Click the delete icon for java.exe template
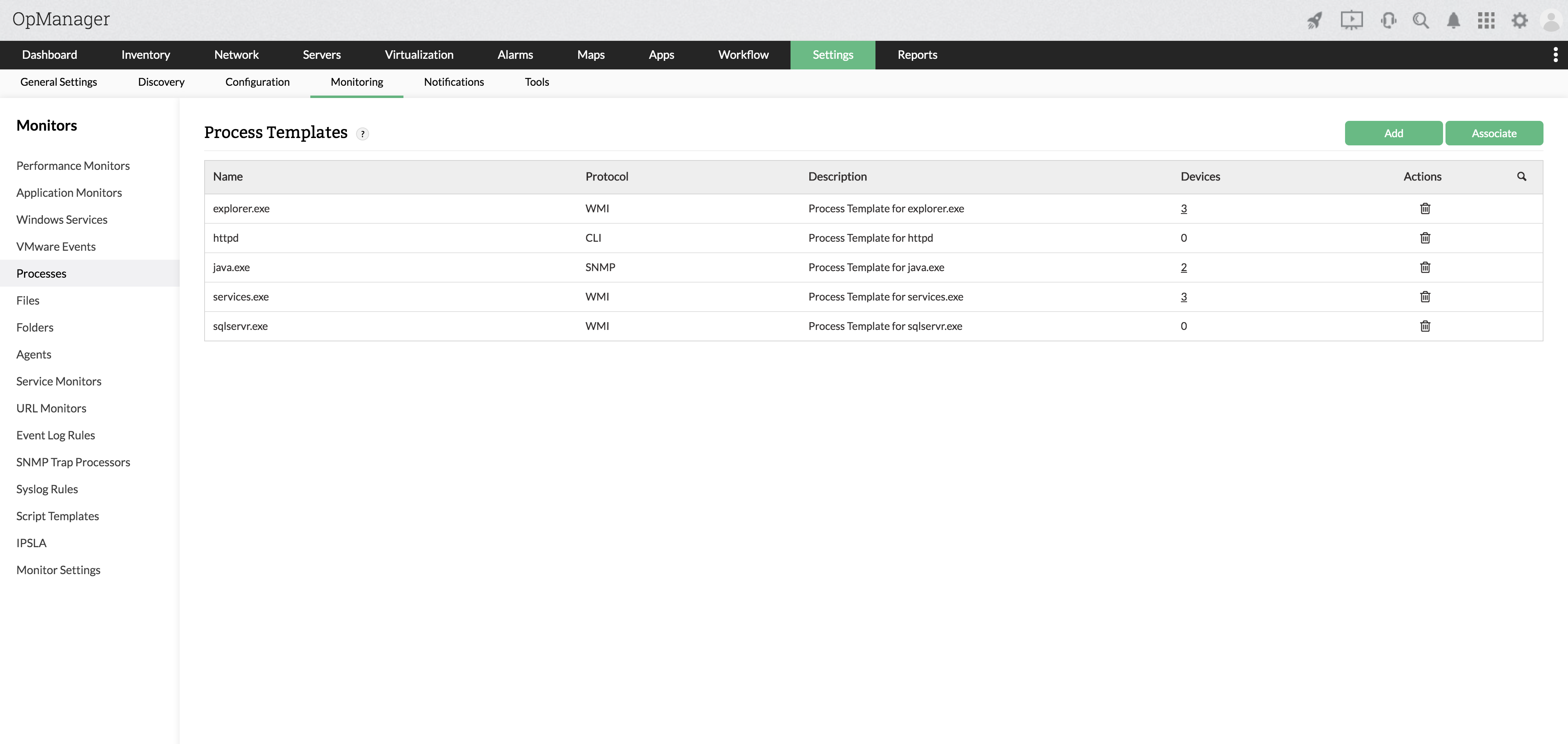 (x=1423, y=267)
